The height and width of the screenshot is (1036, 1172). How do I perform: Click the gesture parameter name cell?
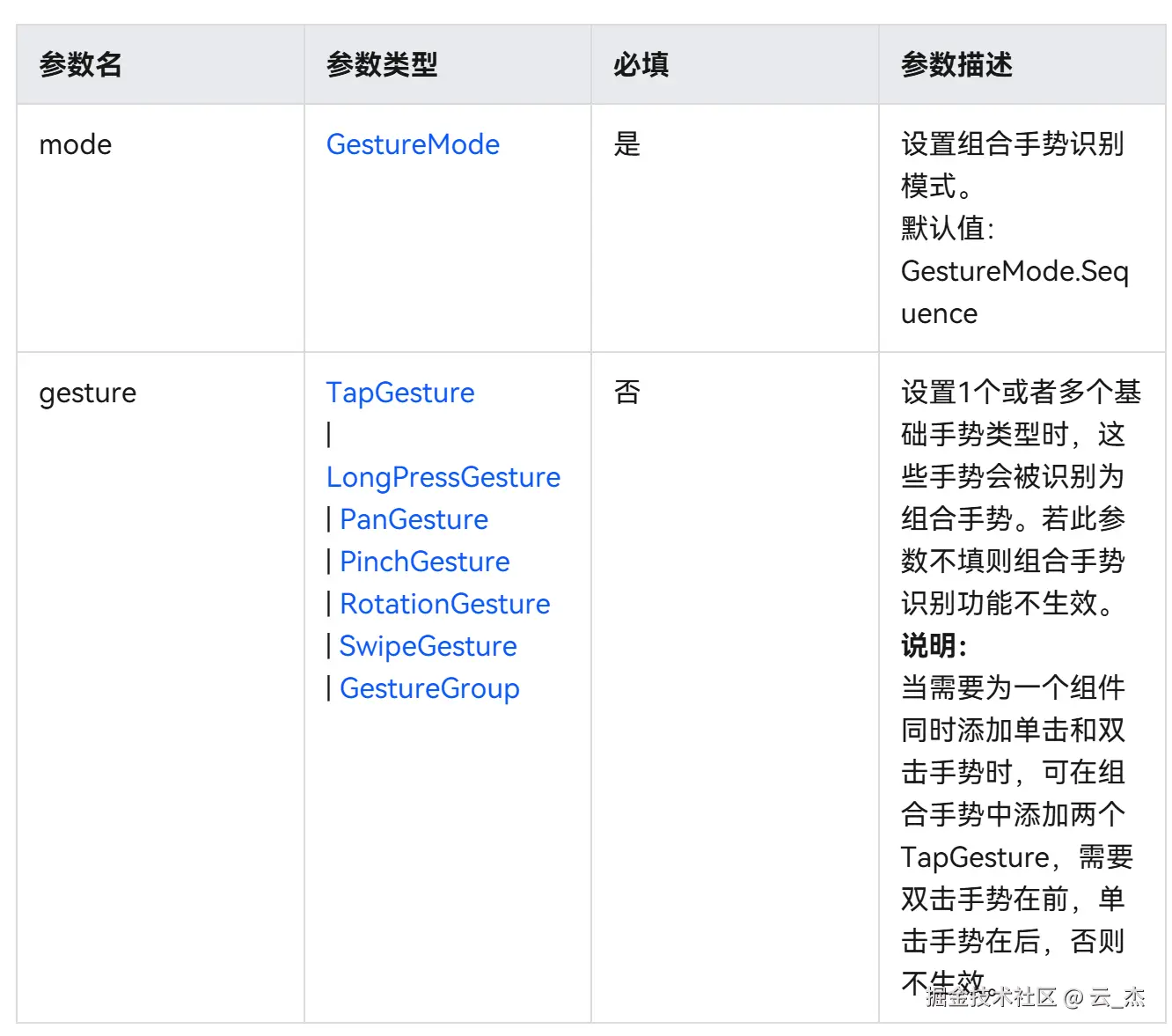[88, 393]
